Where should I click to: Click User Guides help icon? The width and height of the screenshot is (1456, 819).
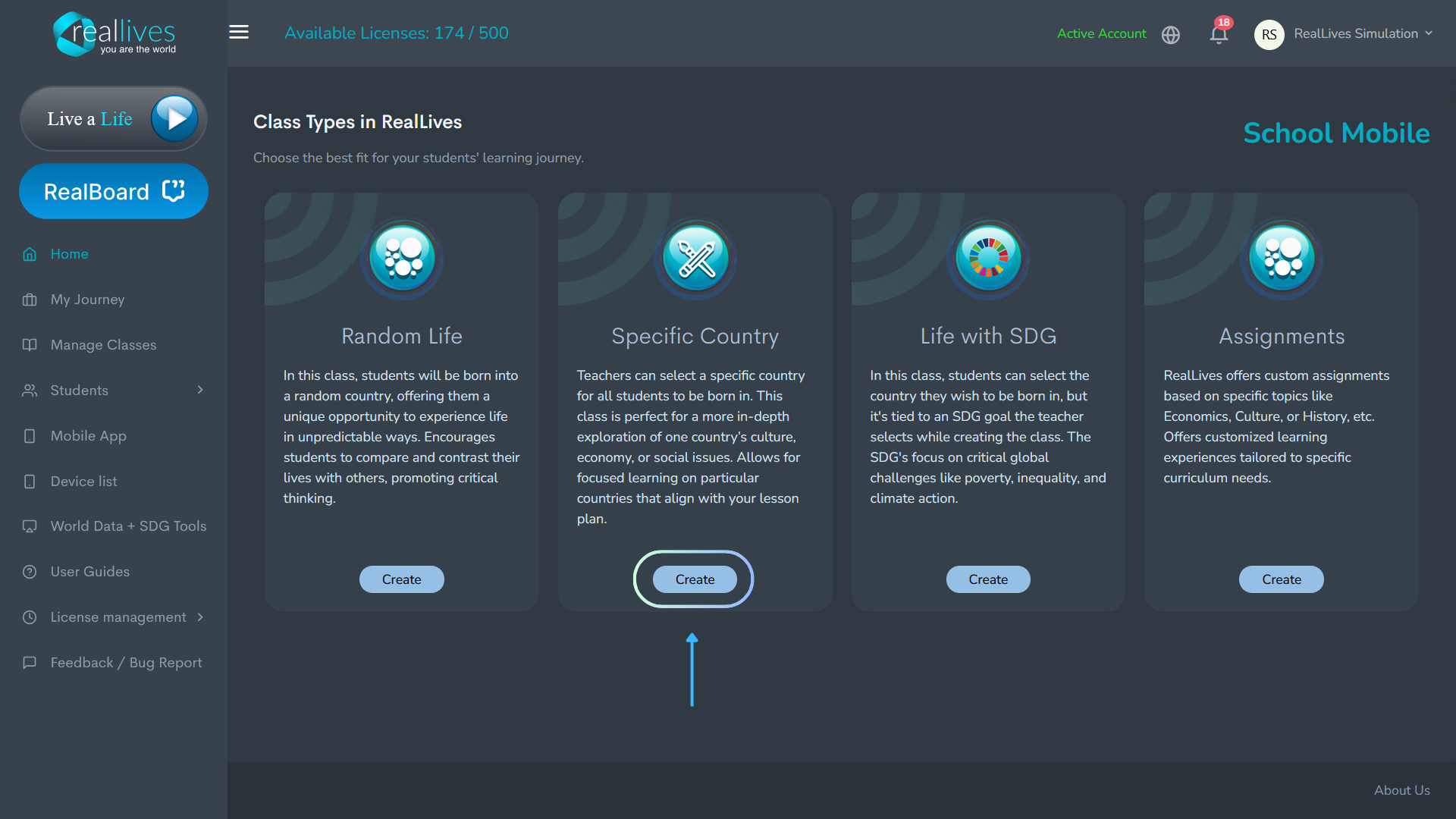[30, 572]
